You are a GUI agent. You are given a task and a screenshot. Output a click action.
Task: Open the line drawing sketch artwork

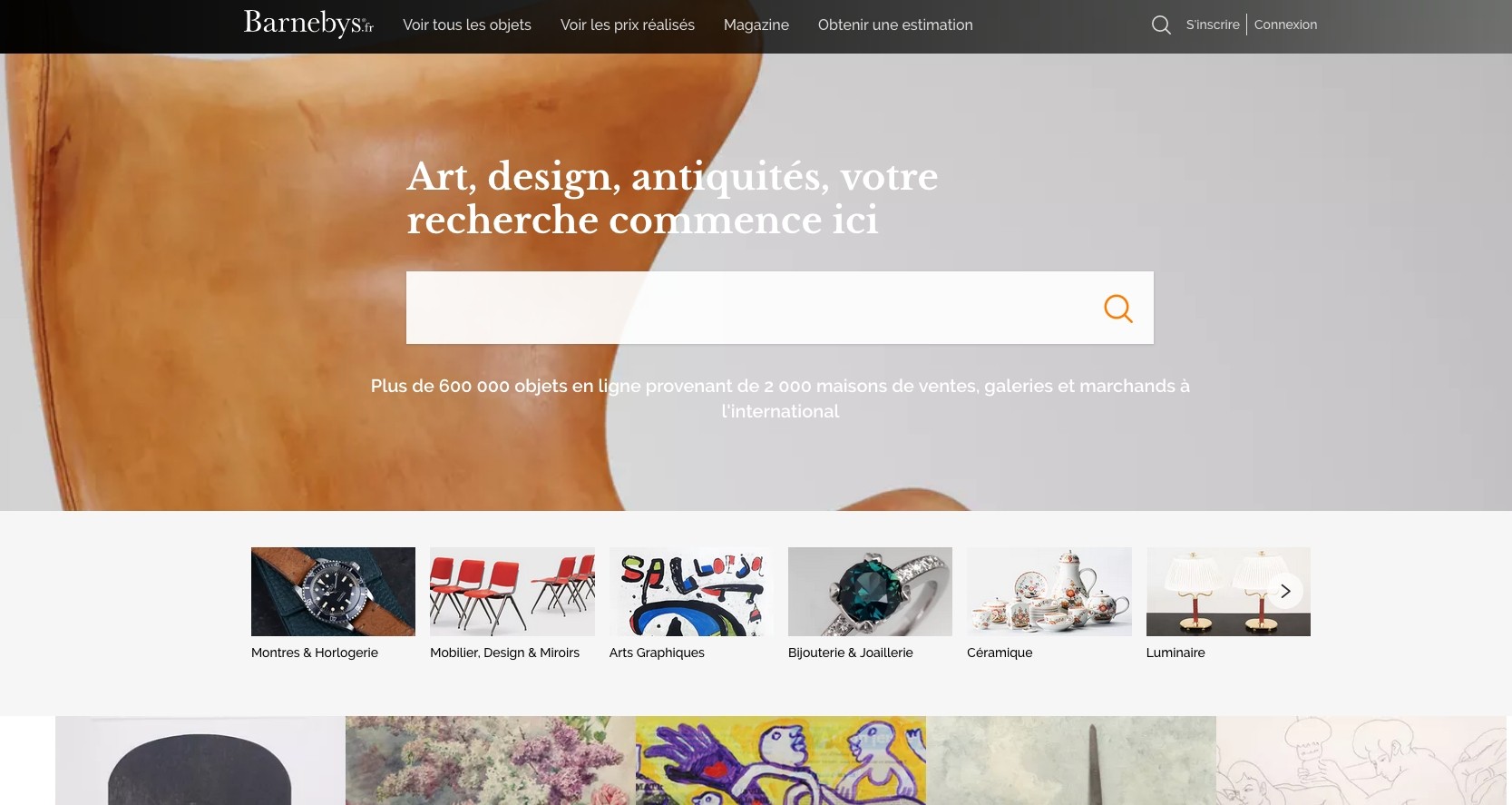[1361, 761]
